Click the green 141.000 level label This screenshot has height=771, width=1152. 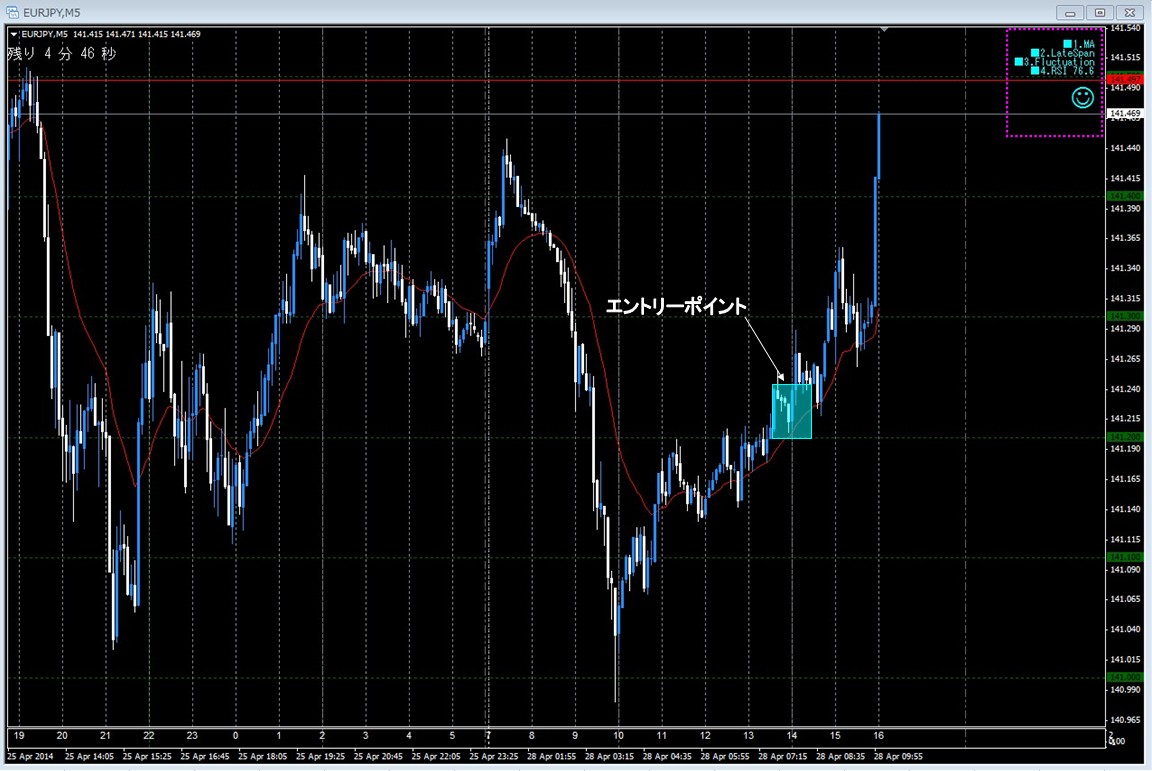pyautogui.click(x=1125, y=678)
